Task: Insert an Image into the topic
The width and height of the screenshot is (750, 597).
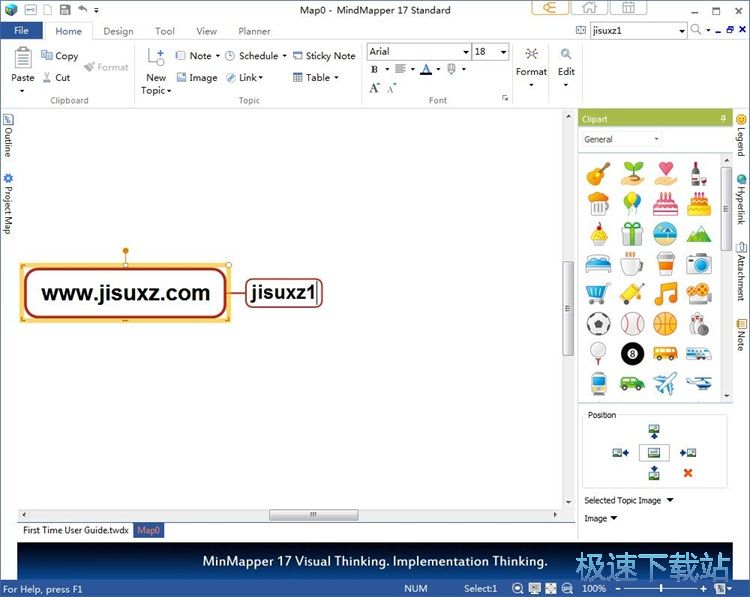Action: pyautogui.click(x=197, y=77)
